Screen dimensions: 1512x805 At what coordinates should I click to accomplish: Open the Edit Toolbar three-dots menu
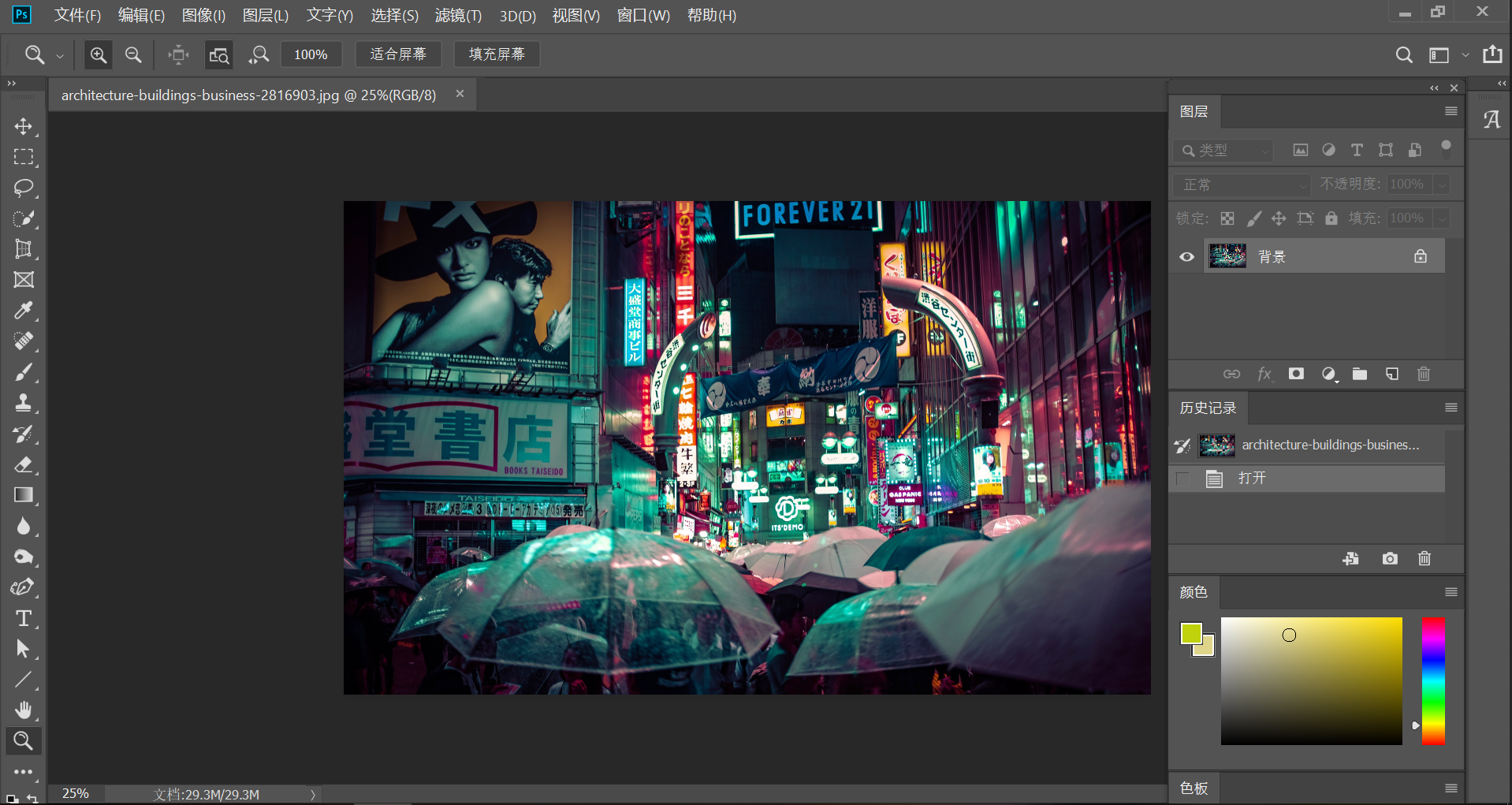point(24,772)
